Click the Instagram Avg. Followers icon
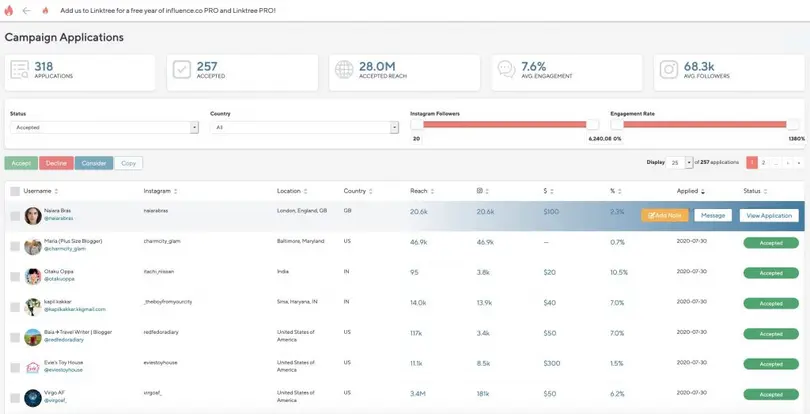 click(x=668, y=70)
